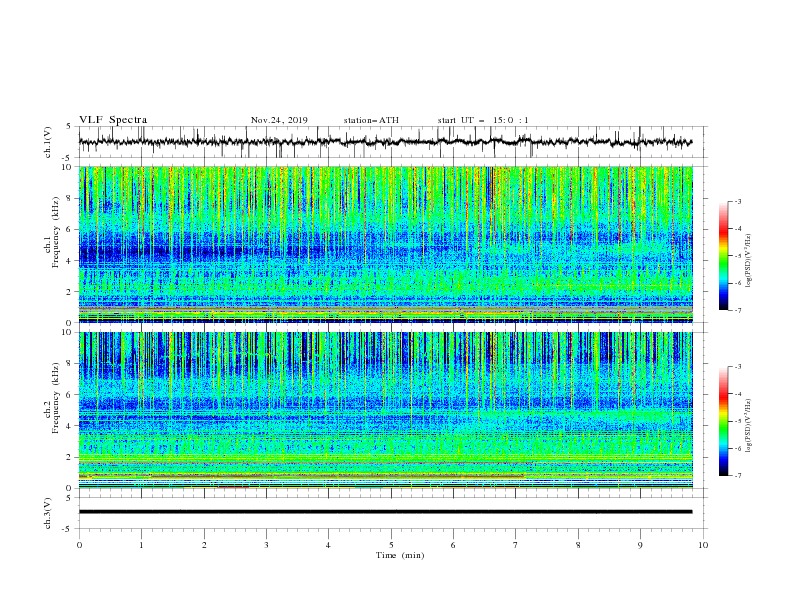792x612 pixels.
Task: Click the ch.1 PSD color bar
Action: pyautogui.click(x=723, y=256)
